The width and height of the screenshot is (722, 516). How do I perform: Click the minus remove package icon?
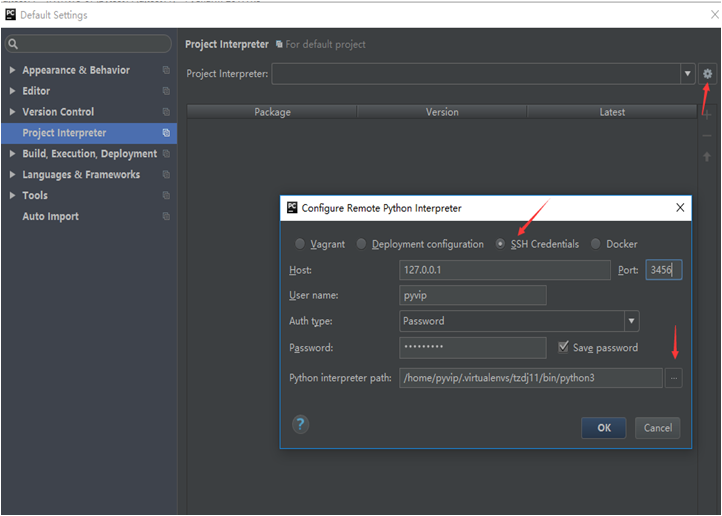pos(707,136)
